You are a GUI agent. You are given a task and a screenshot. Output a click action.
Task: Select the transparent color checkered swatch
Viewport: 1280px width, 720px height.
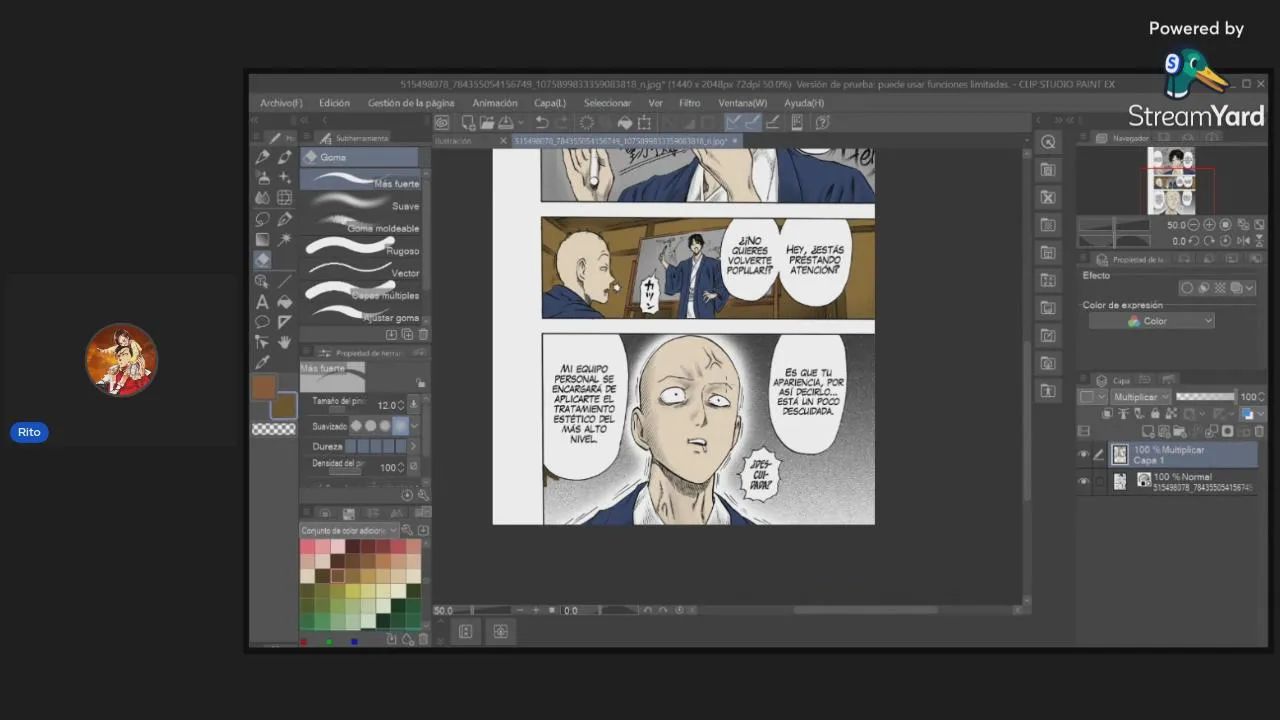(273, 429)
